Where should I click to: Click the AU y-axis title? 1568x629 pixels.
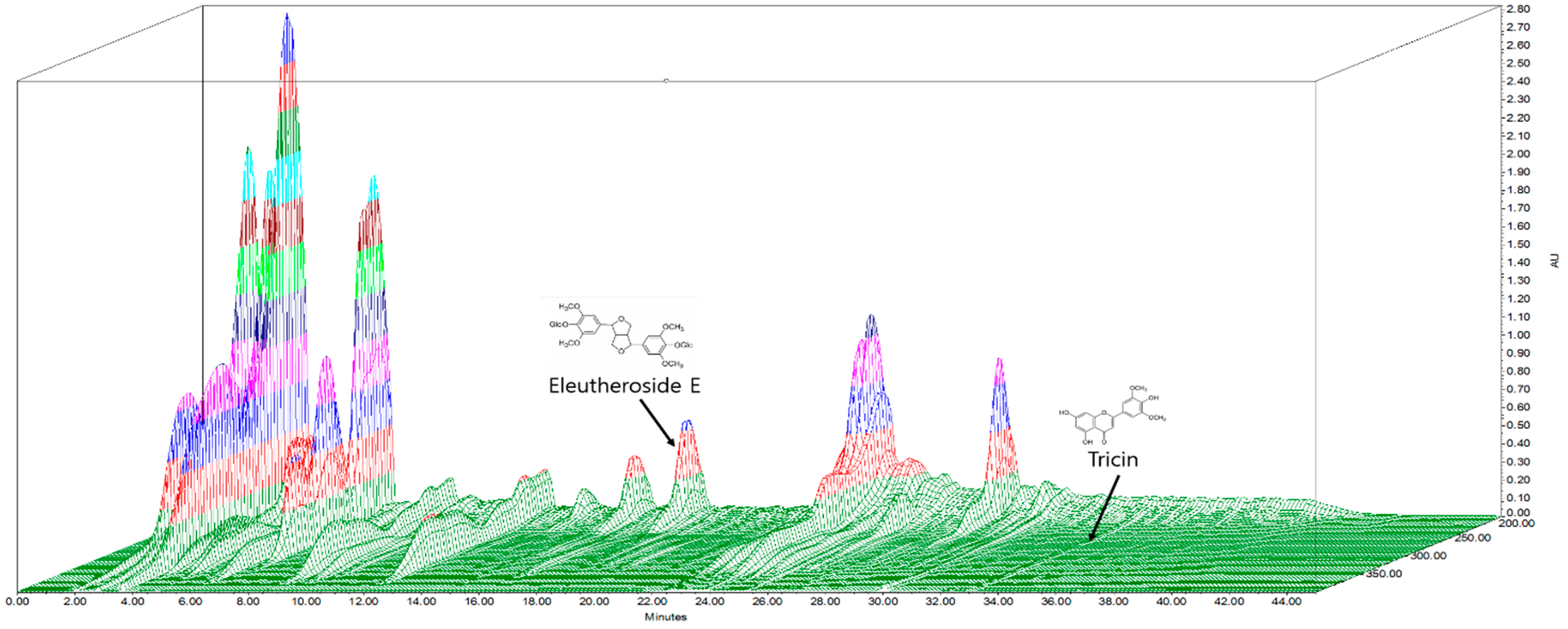coord(1555,261)
